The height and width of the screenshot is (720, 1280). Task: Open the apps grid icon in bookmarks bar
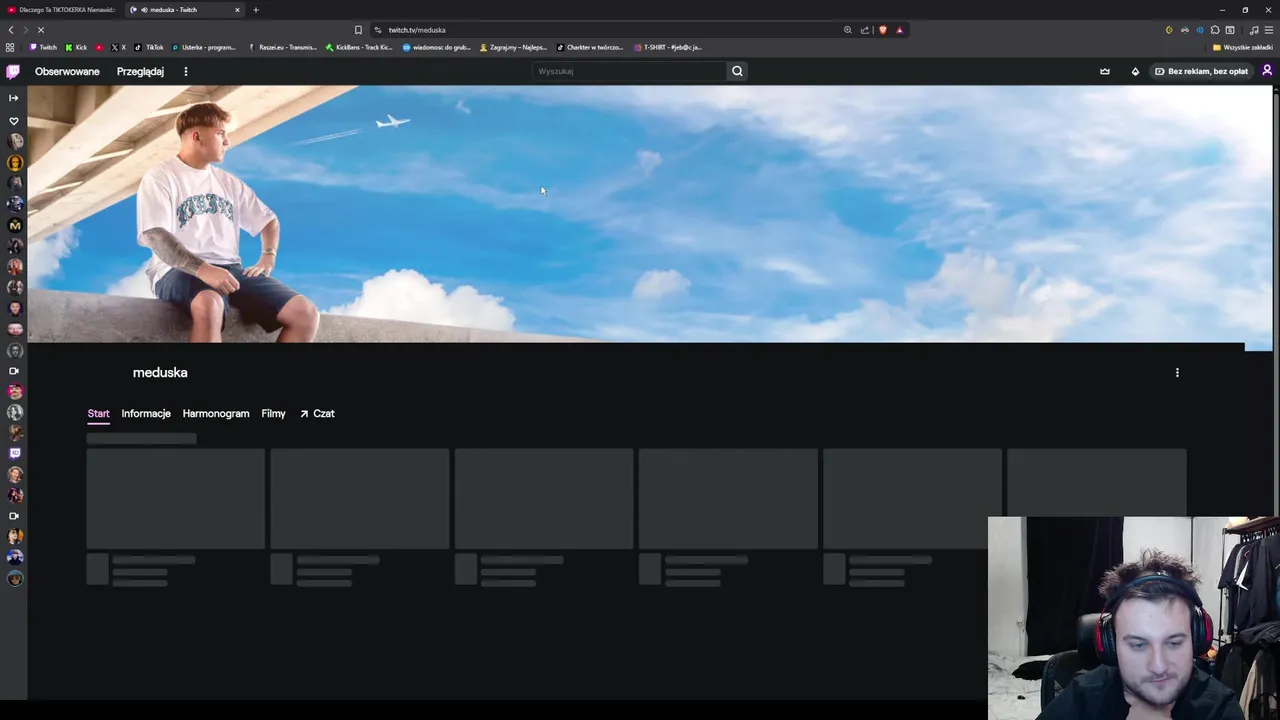10,47
